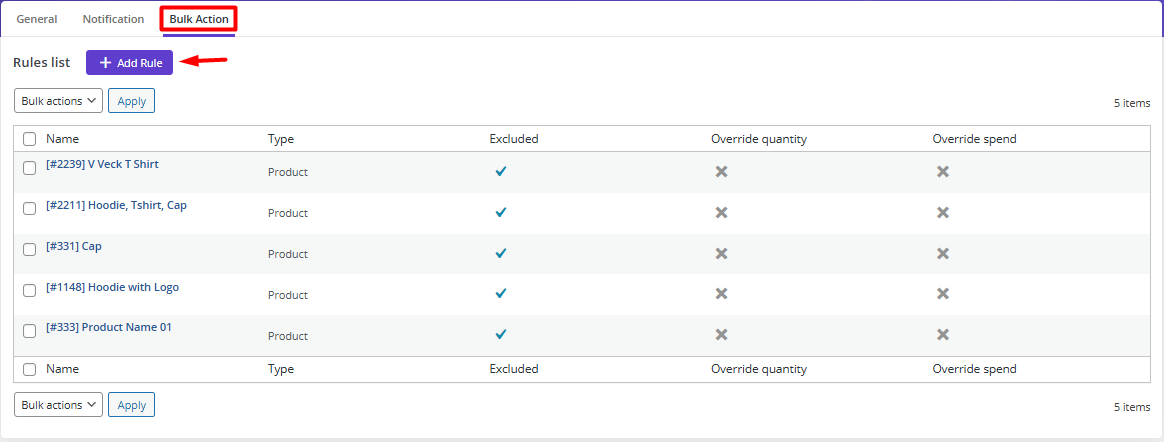Click the Override spend header at top
This screenshot has width=1164, height=442.
975,139
